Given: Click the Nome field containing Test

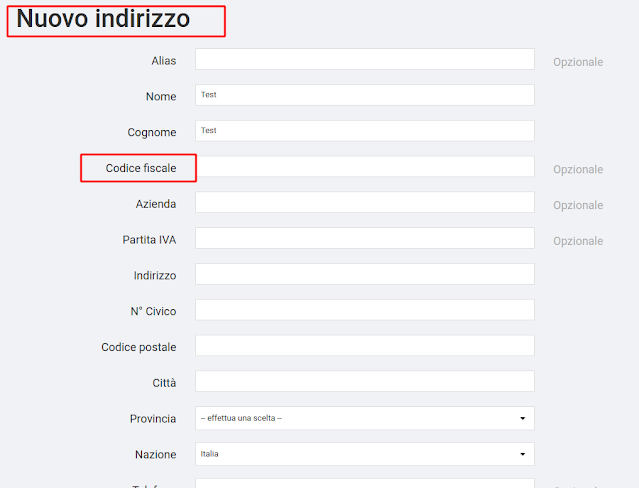Looking at the screenshot, I should click(x=365, y=95).
